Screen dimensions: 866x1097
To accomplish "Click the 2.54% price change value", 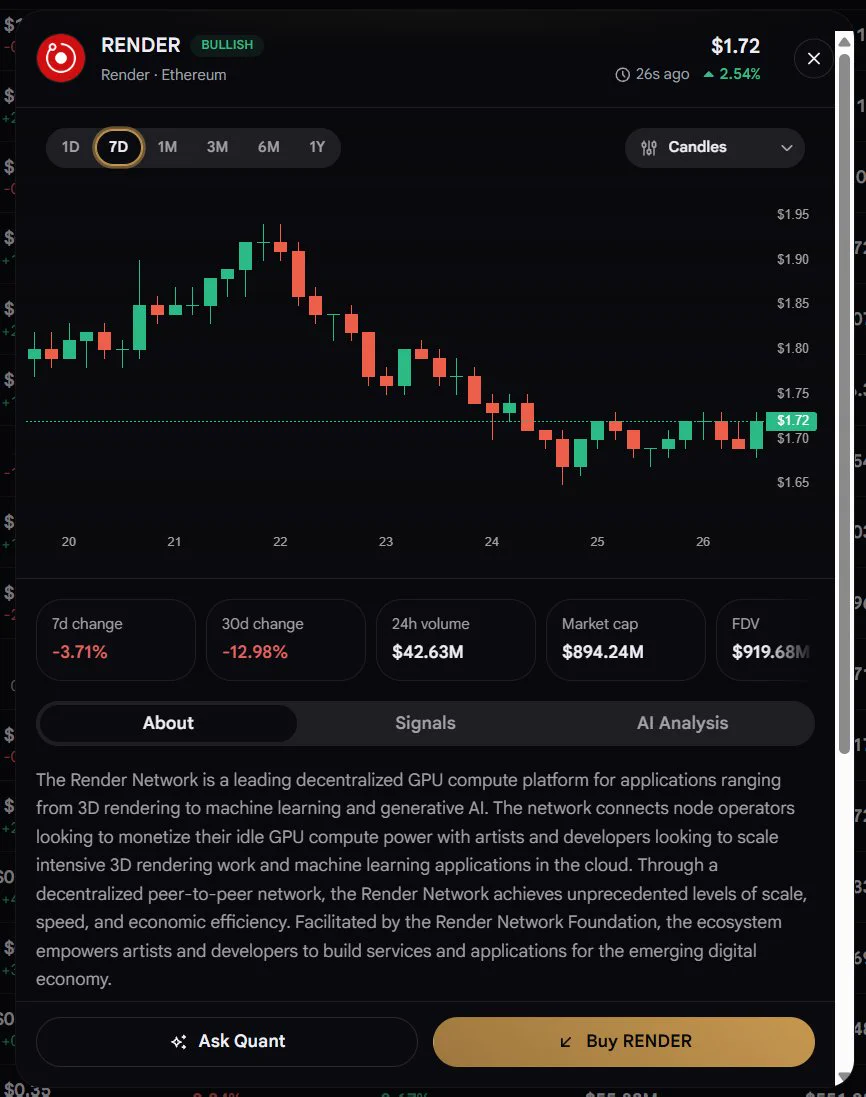I will (x=739, y=73).
